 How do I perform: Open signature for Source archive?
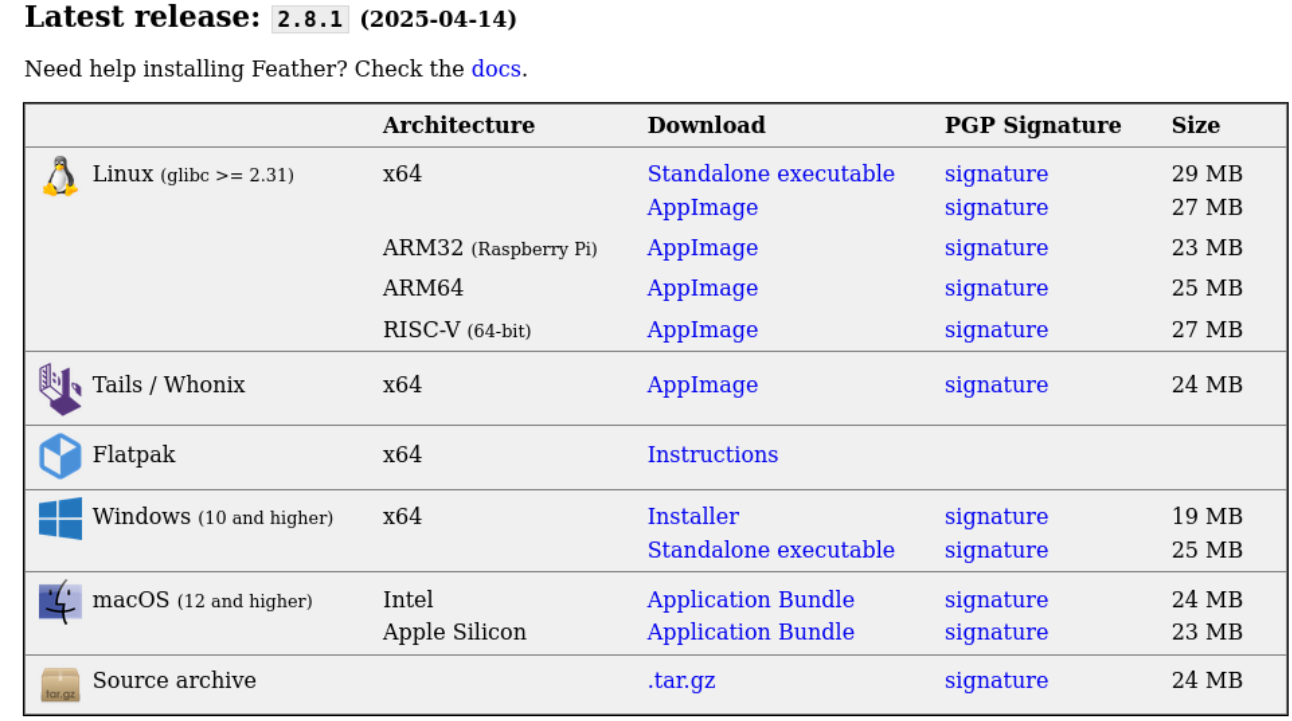point(996,681)
